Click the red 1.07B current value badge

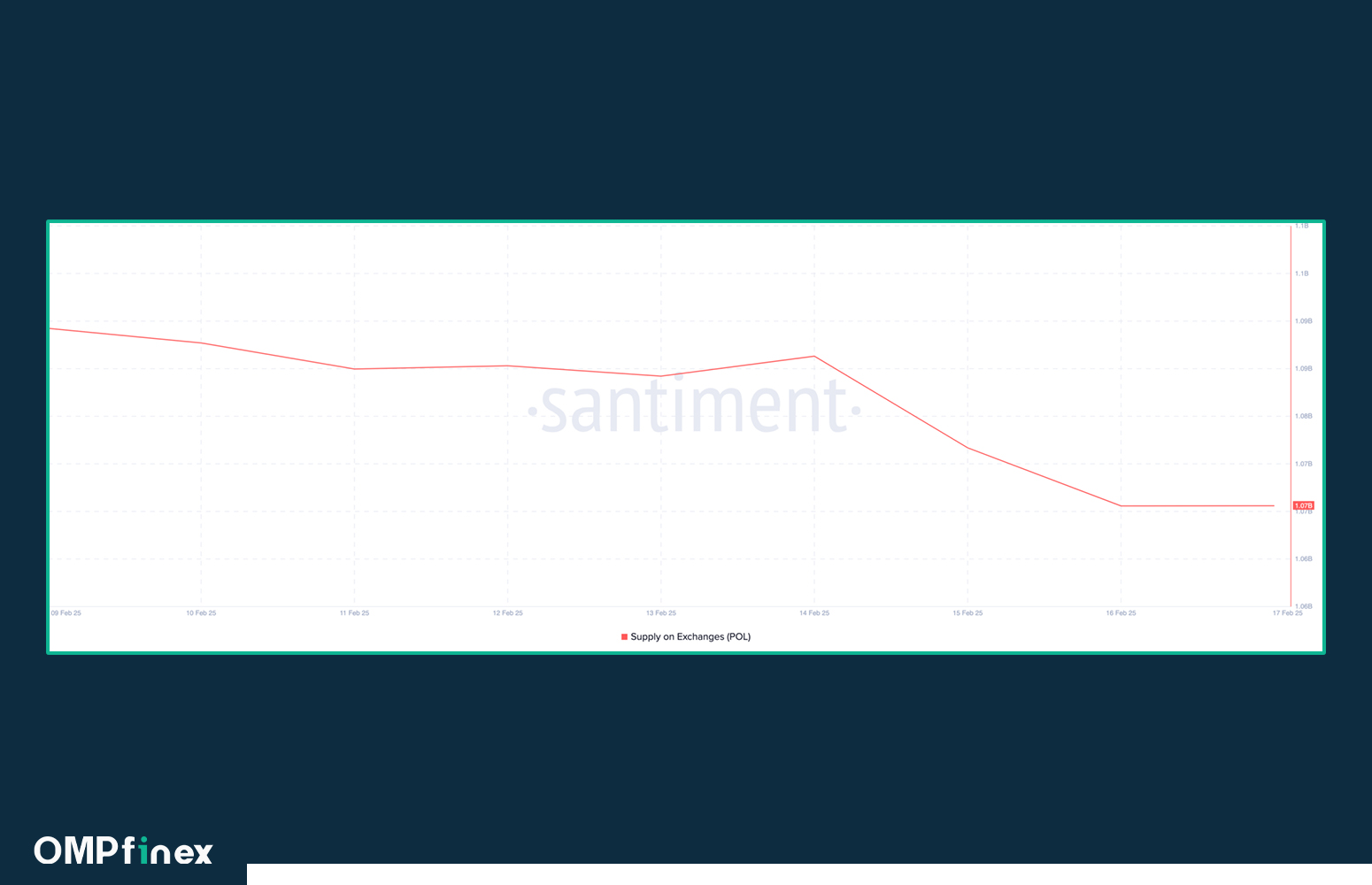(1303, 505)
